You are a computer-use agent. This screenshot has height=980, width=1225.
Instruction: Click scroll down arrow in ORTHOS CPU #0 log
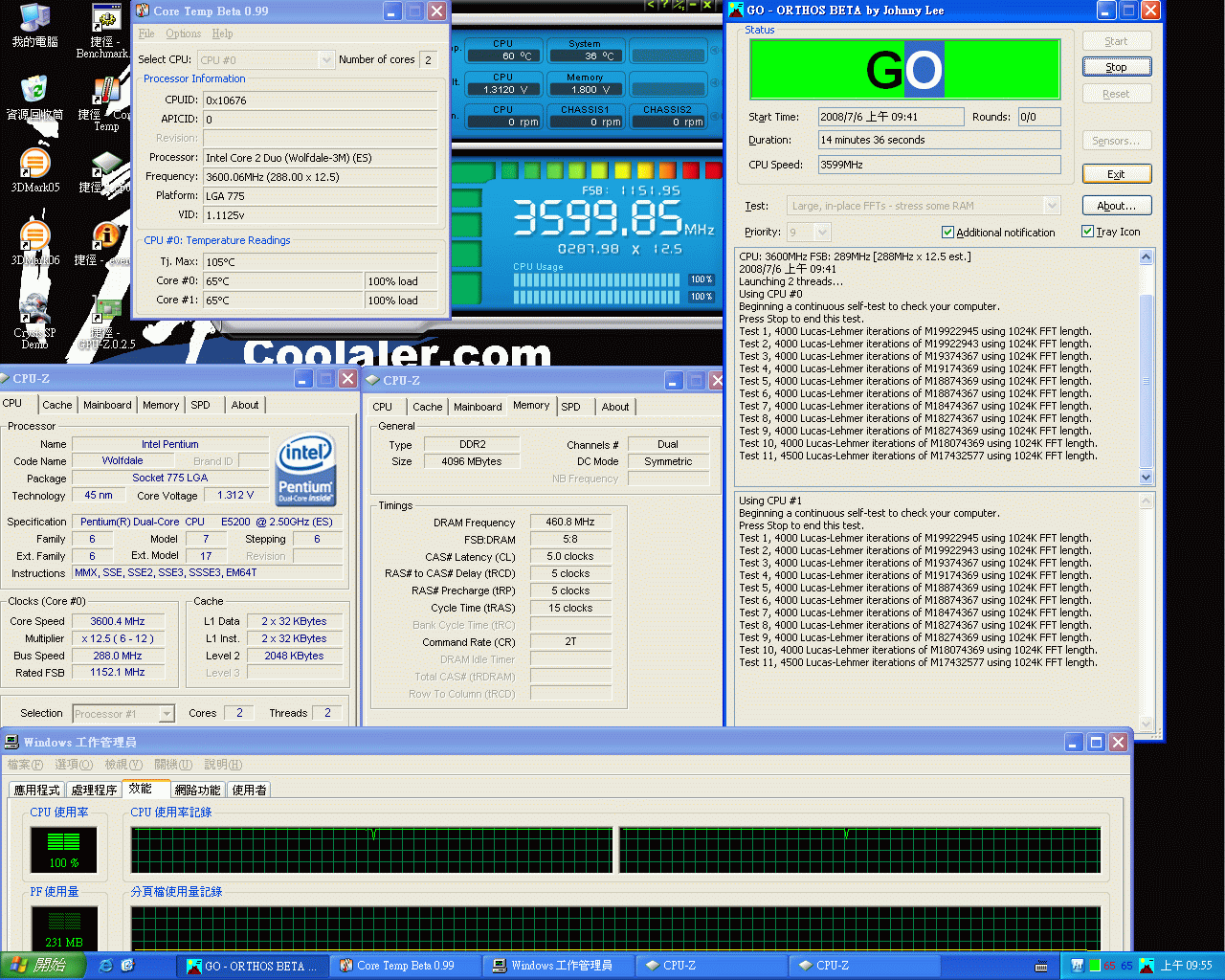[x=1147, y=477]
